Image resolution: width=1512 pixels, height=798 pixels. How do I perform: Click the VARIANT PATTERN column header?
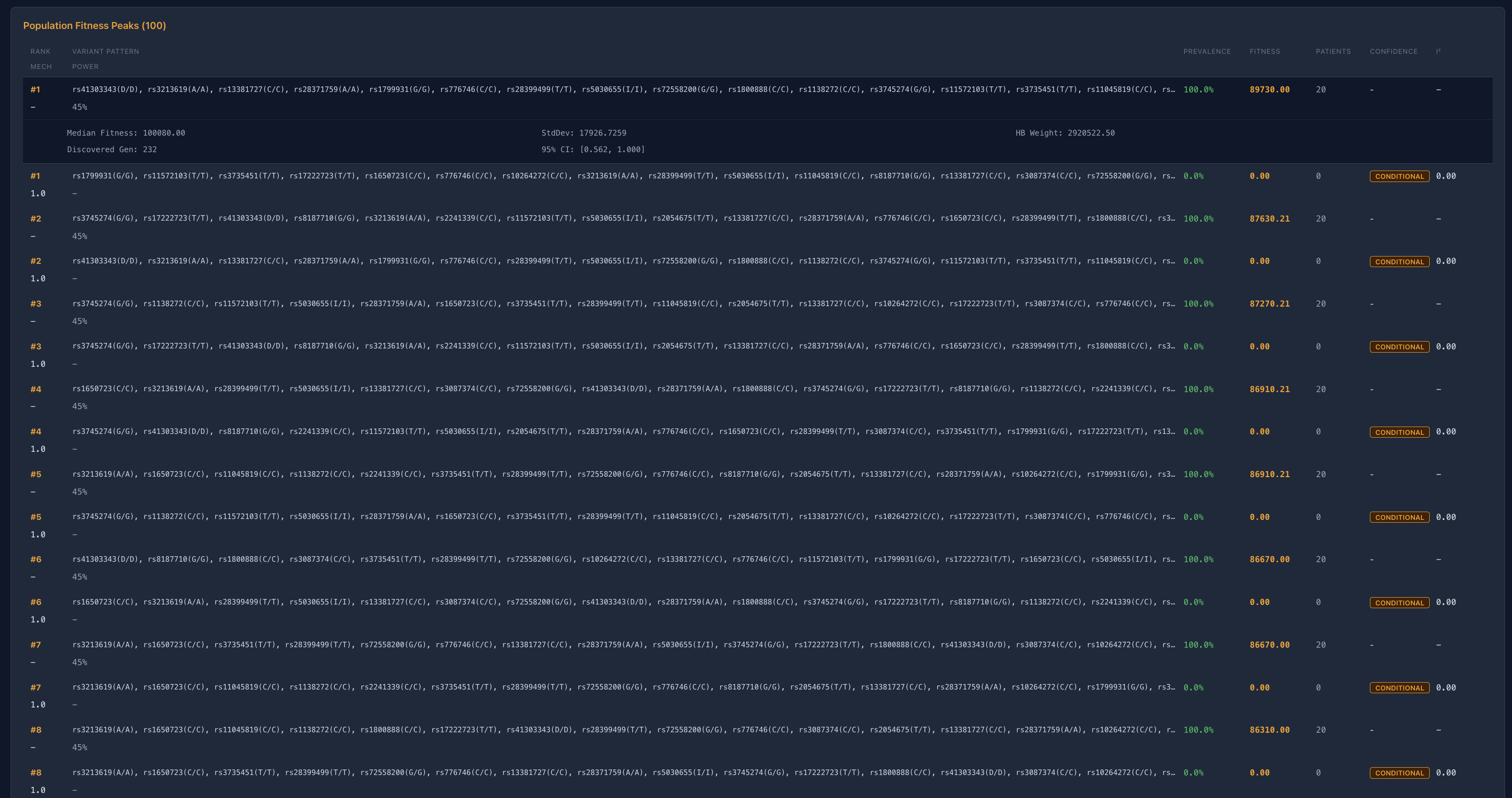106,51
